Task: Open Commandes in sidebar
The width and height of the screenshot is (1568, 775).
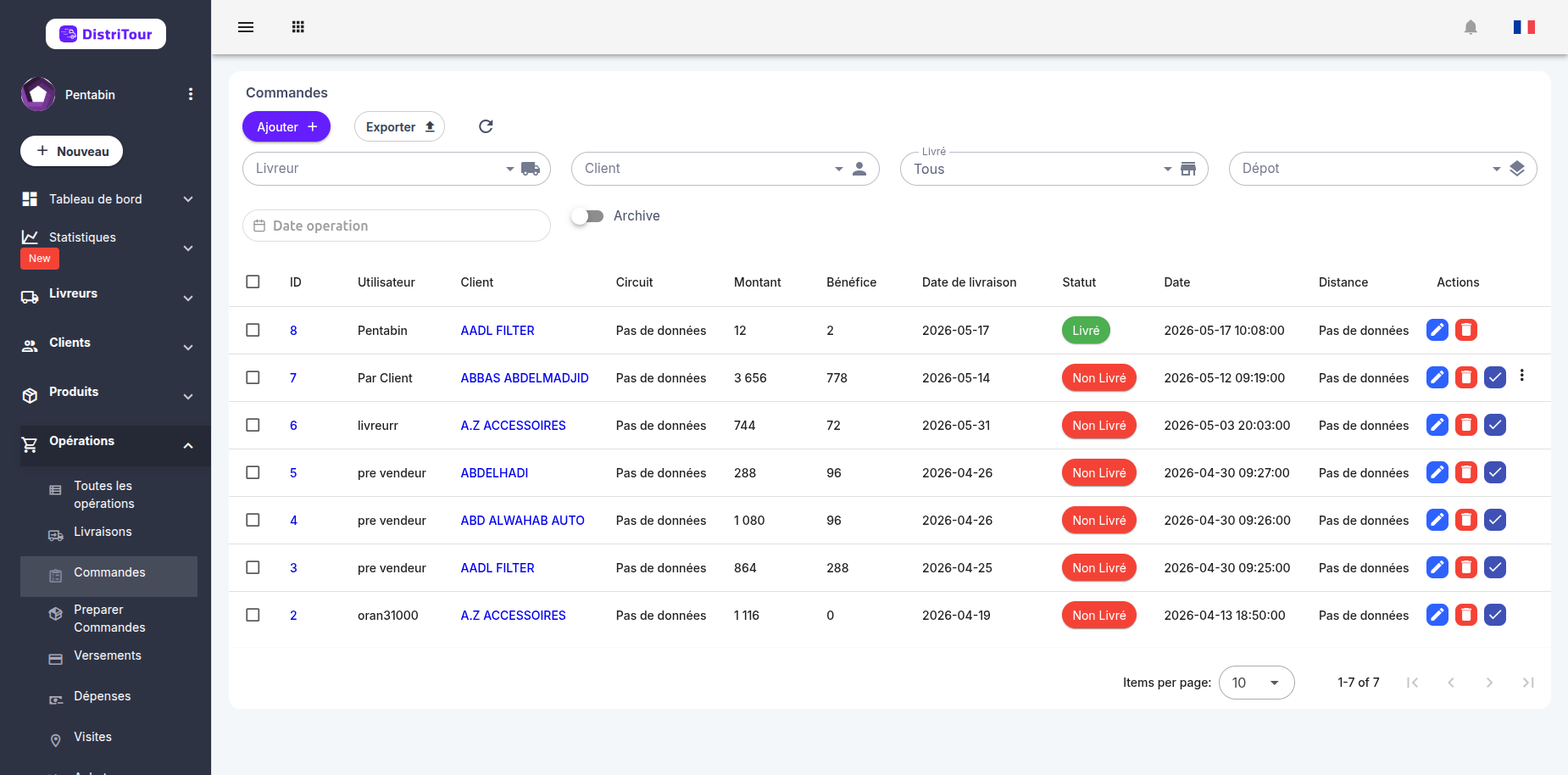Action: (108, 577)
